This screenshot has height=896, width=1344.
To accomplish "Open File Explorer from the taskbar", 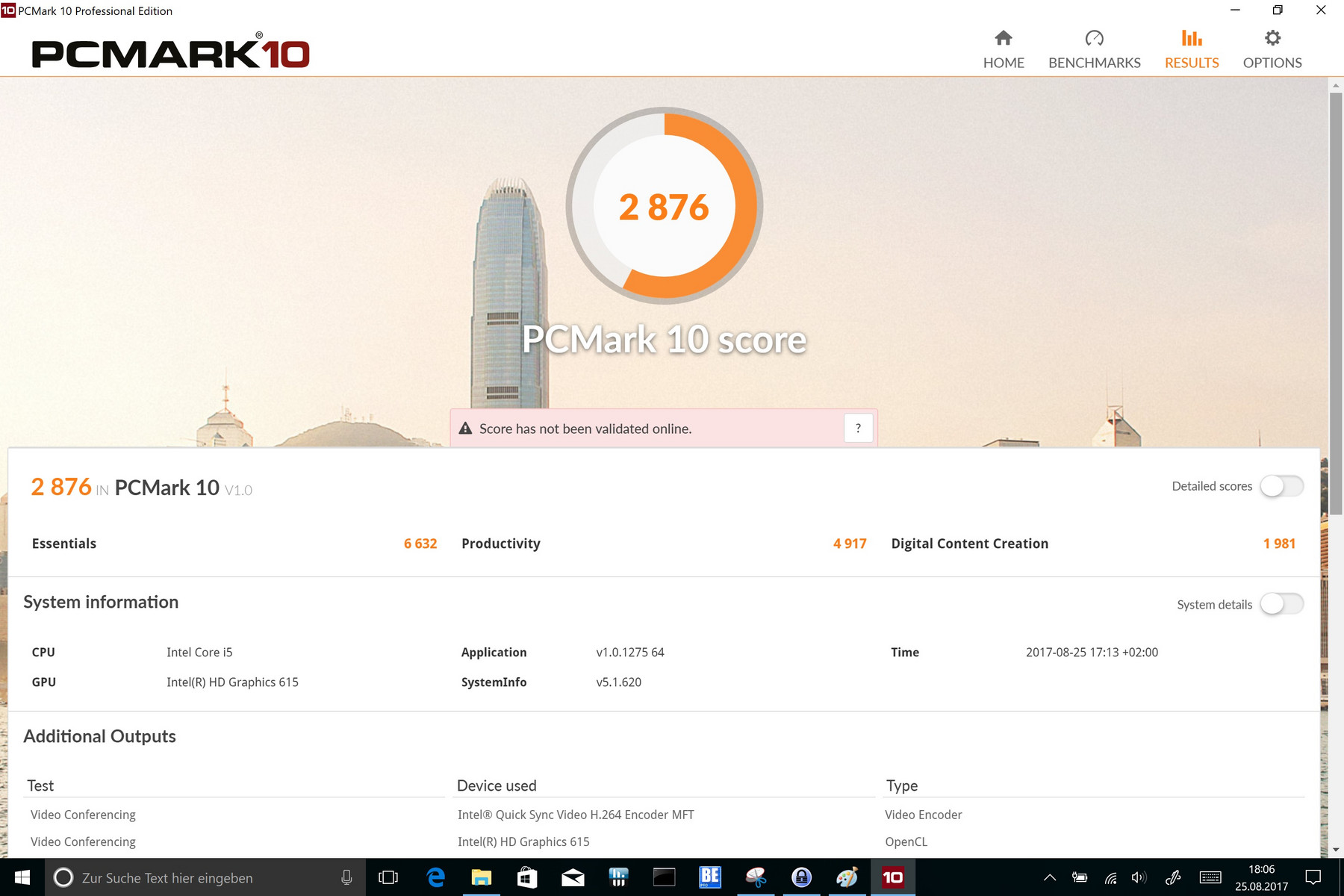I will pos(482,877).
